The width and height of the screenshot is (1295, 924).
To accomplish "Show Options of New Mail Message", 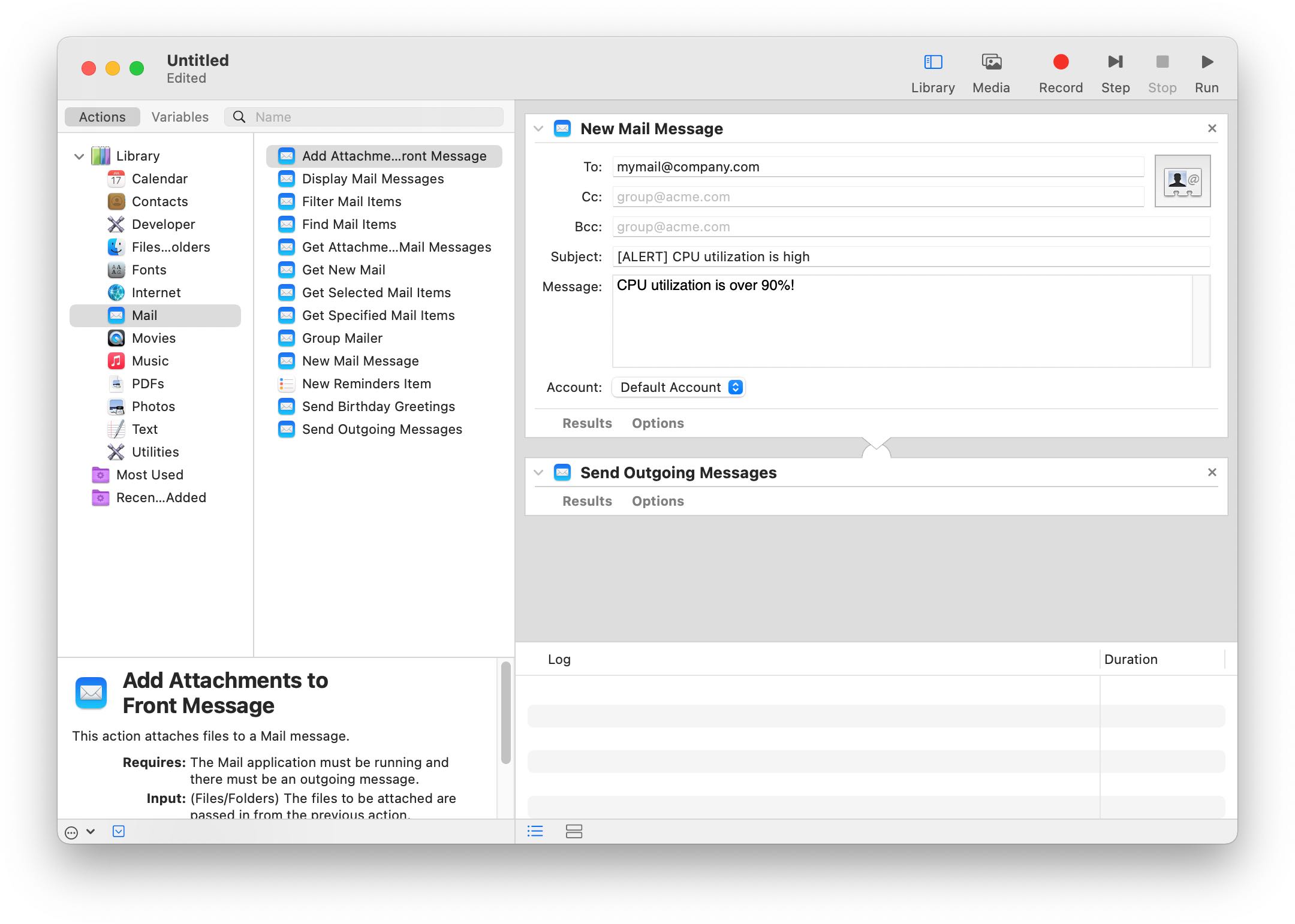I will coord(658,423).
